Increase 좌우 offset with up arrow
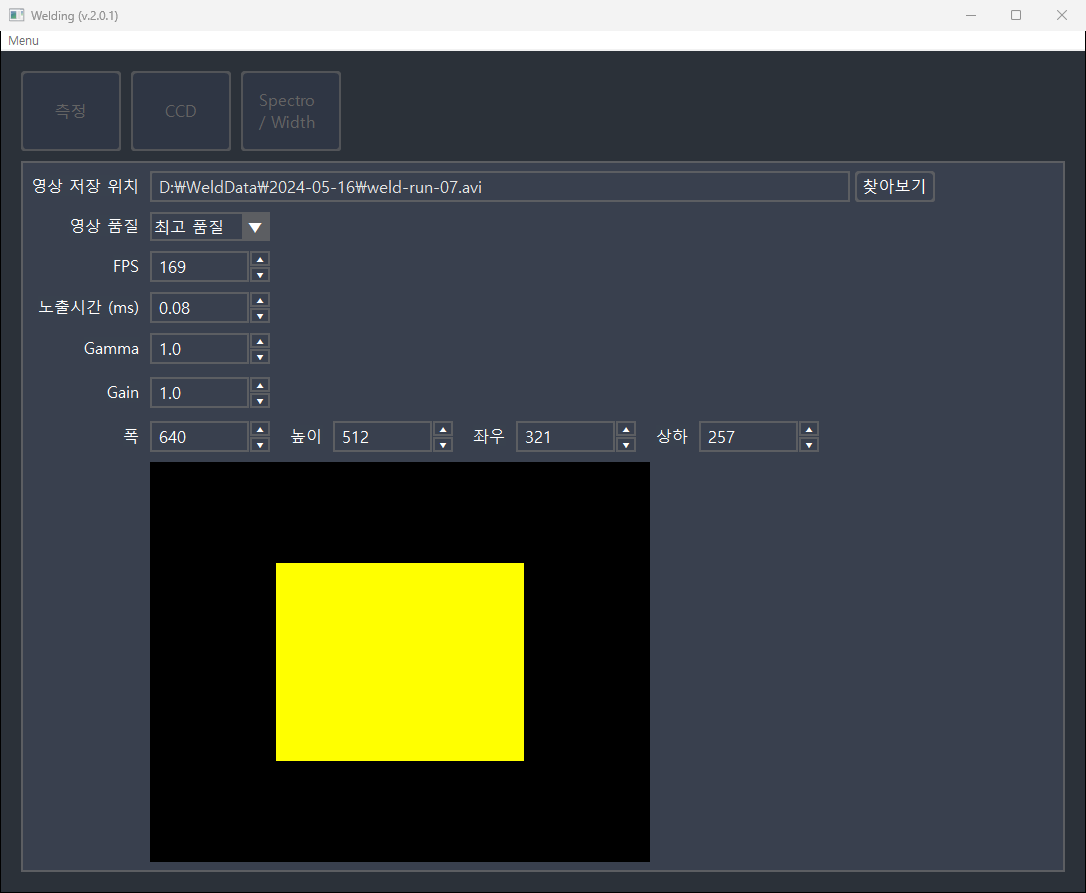Viewport: 1086px width, 893px height. (625, 430)
